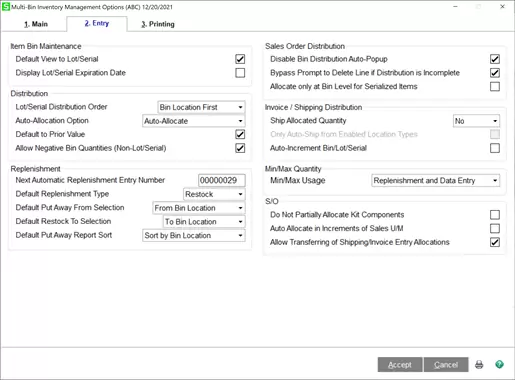
Task: Expand the Auto-Allocation Option dropdown
Action: click(x=194, y=121)
